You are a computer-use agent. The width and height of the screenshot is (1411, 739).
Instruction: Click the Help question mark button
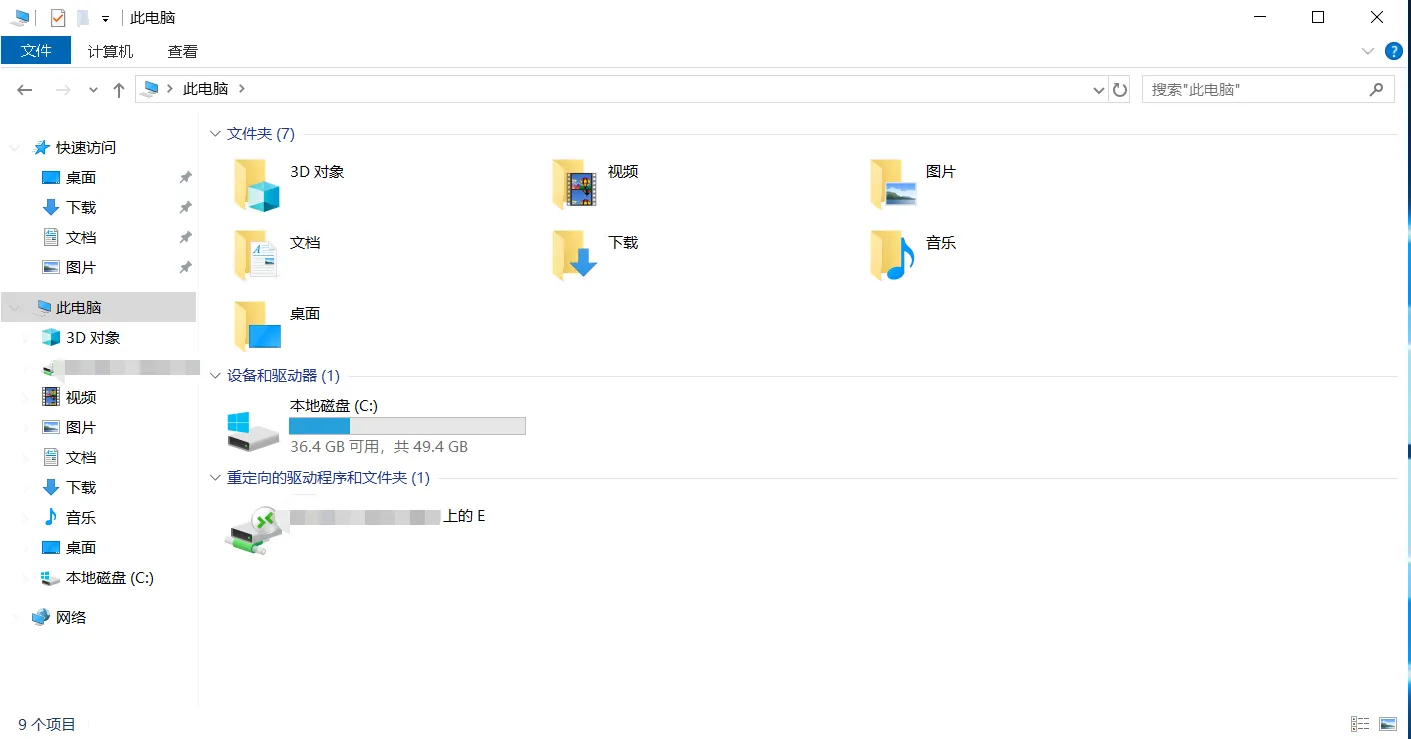pos(1394,51)
